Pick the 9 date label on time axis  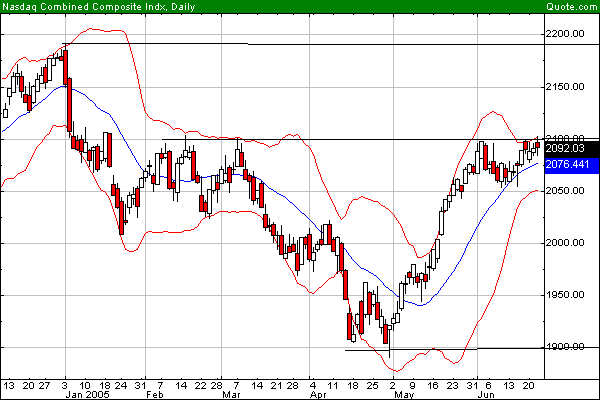(412, 385)
